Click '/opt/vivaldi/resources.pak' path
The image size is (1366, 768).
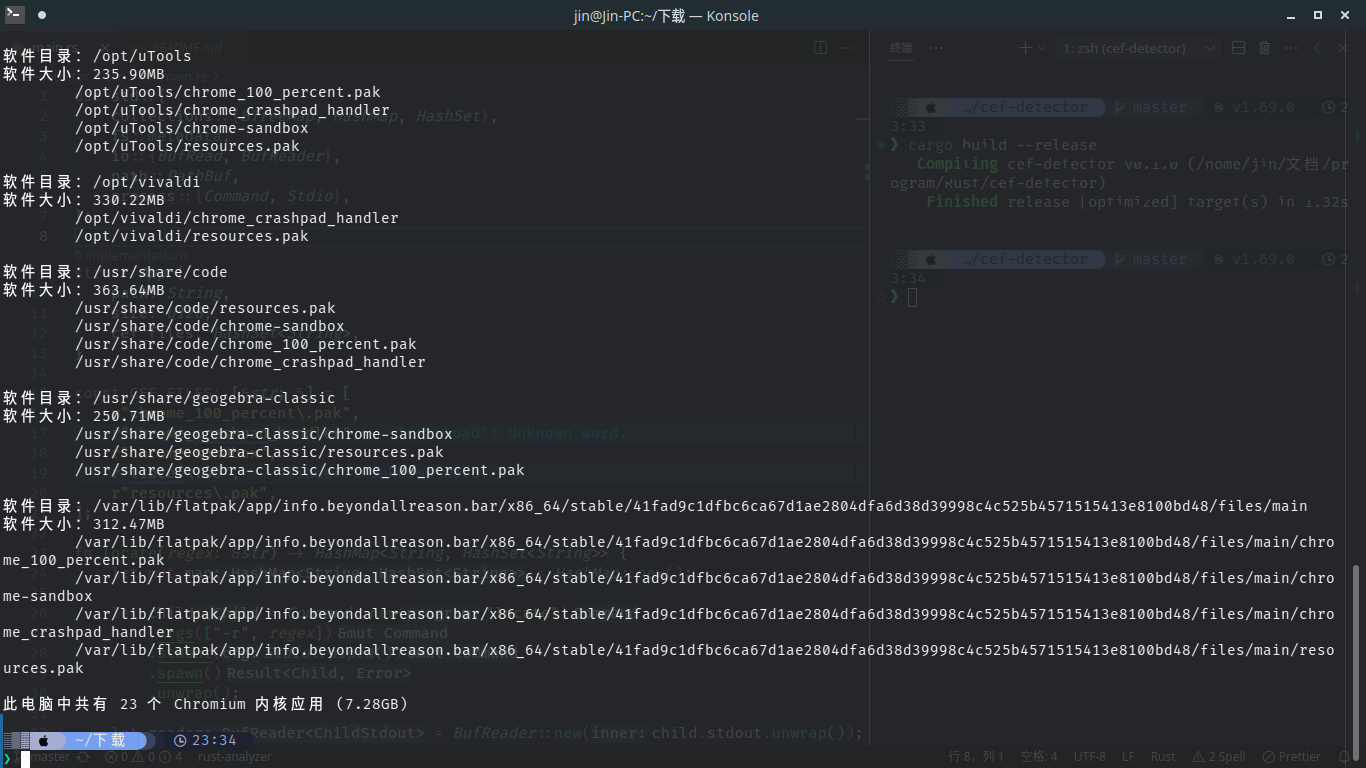tap(192, 236)
